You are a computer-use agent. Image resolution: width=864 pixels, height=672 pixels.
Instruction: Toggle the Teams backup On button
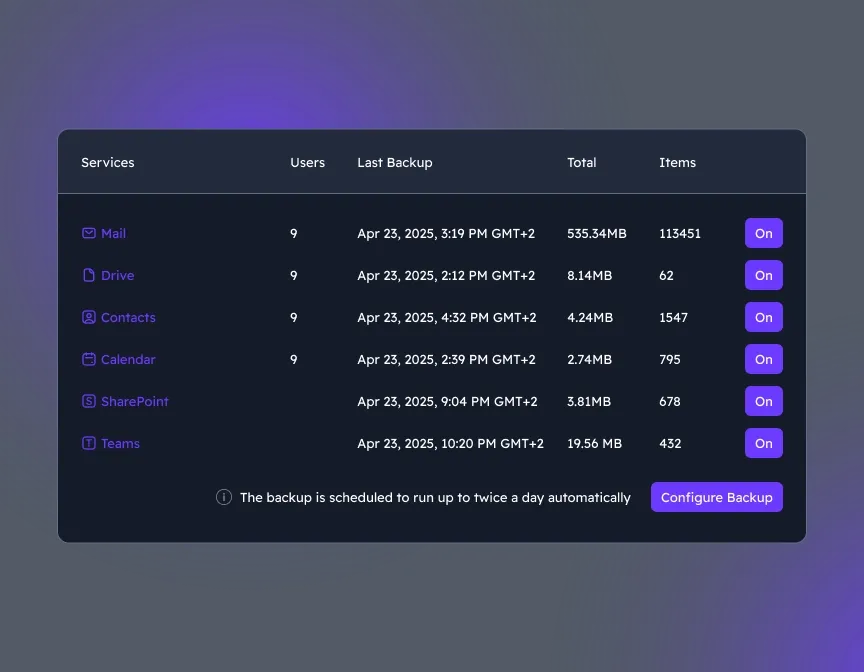763,443
